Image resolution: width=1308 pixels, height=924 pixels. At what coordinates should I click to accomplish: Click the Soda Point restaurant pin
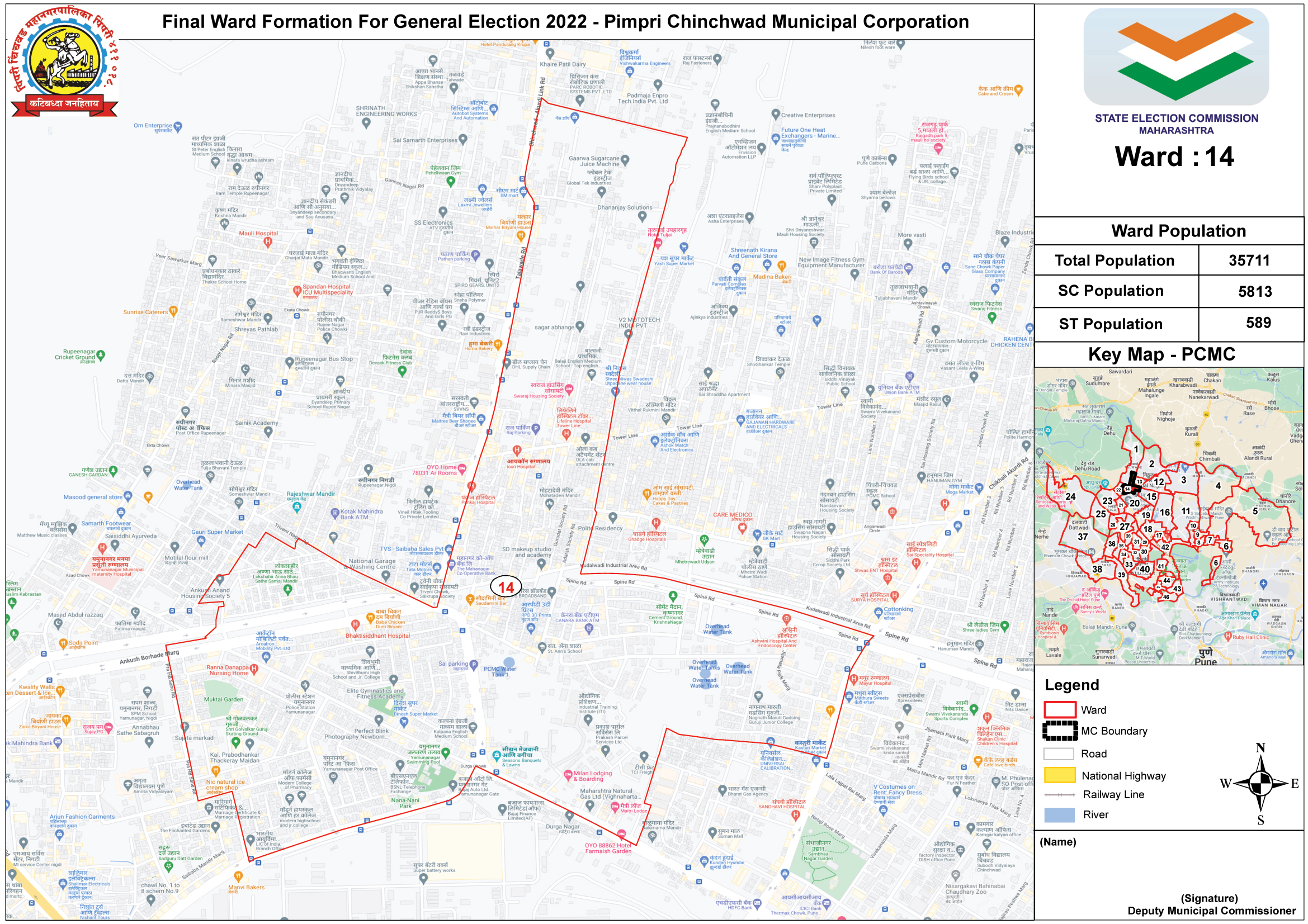[63, 644]
